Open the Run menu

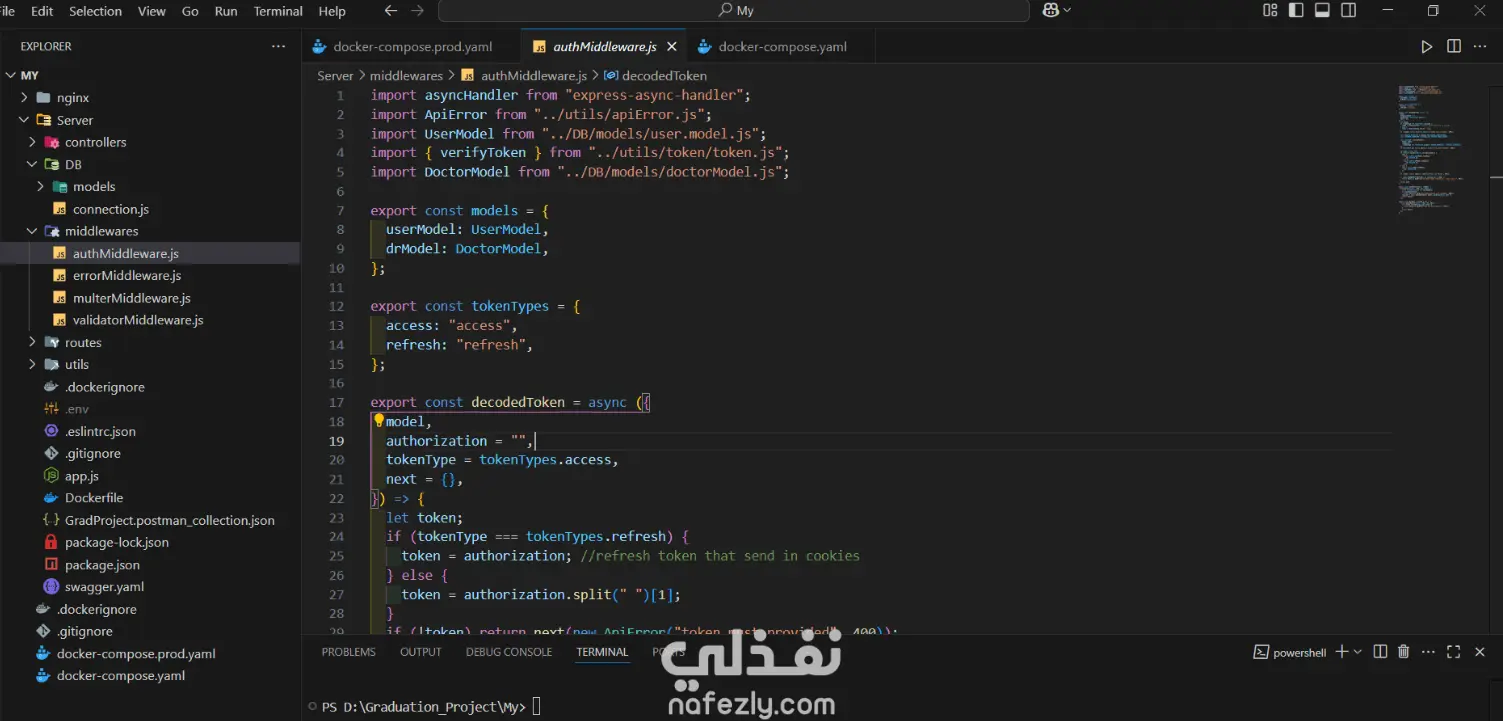(226, 11)
